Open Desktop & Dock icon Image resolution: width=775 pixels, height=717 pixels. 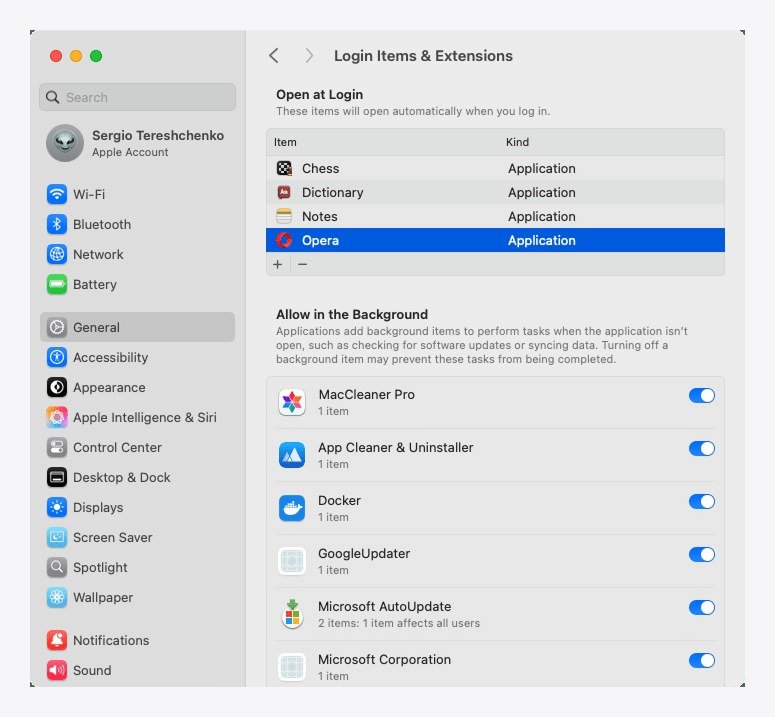(57, 477)
